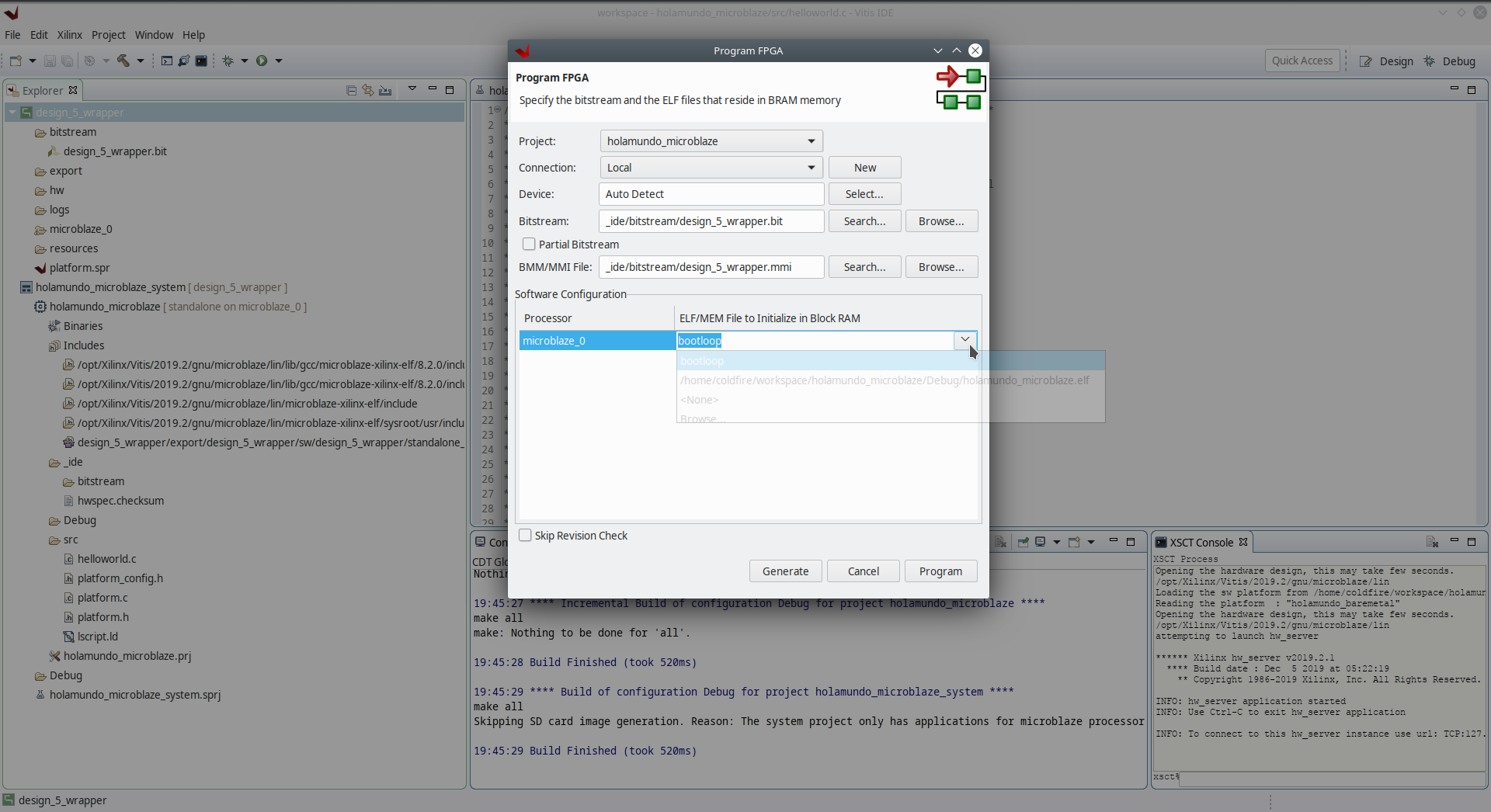This screenshot has width=1491, height=812.
Task: Click New next to Connection
Action: pyautogui.click(x=865, y=168)
